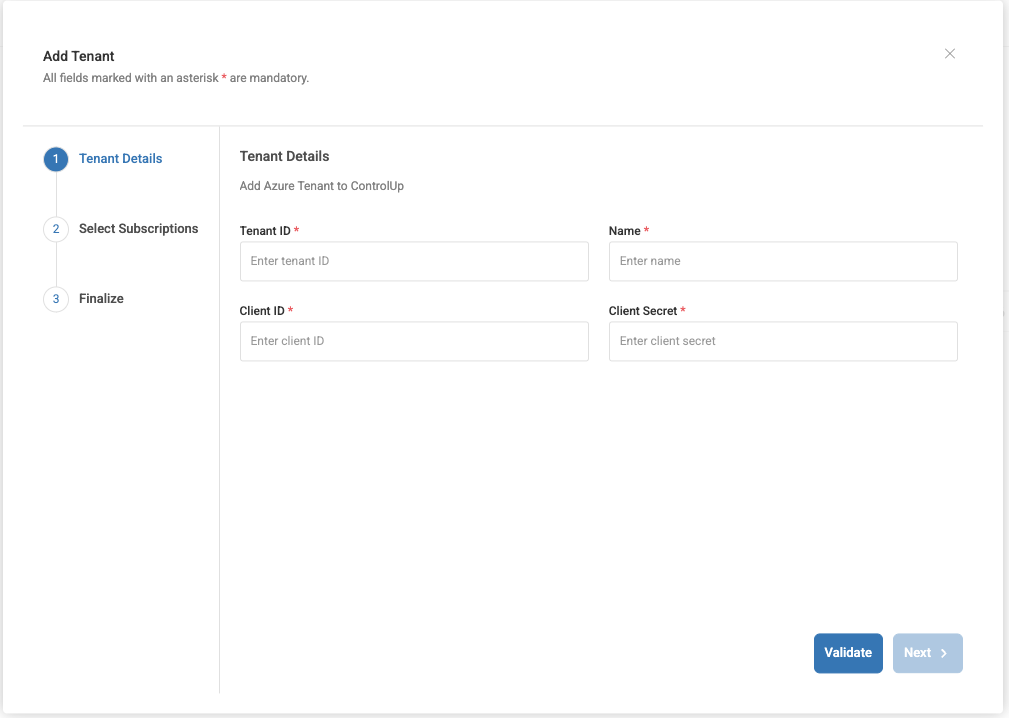
Task: Click the chevron arrow inside the Next button
Action: pos(944,652)
